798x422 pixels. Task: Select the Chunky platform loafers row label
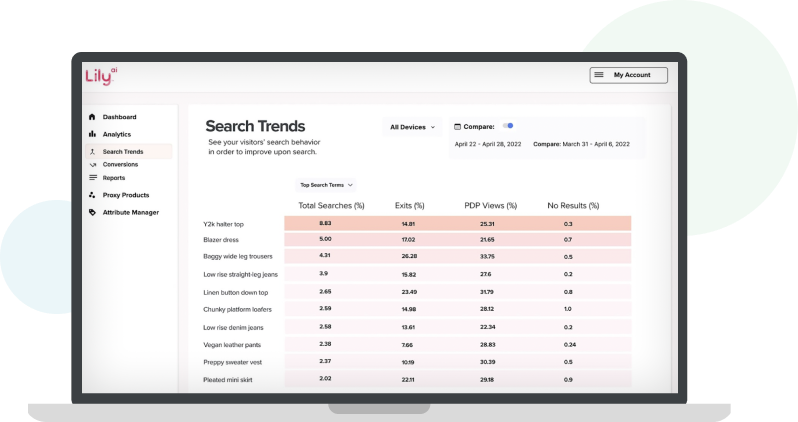[x=237, y=310]
